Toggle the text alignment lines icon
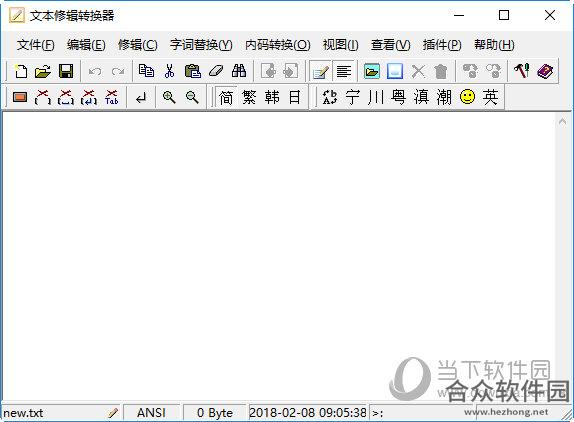The image size is (574, 422). [x=343, y=71]
